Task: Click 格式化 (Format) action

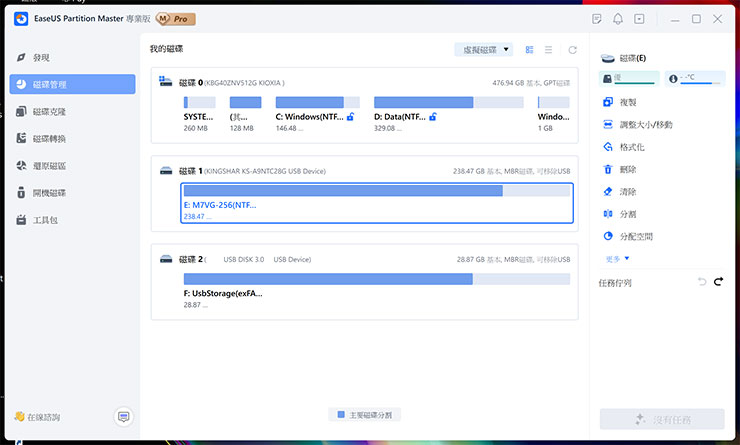Action: coord(623,147)
